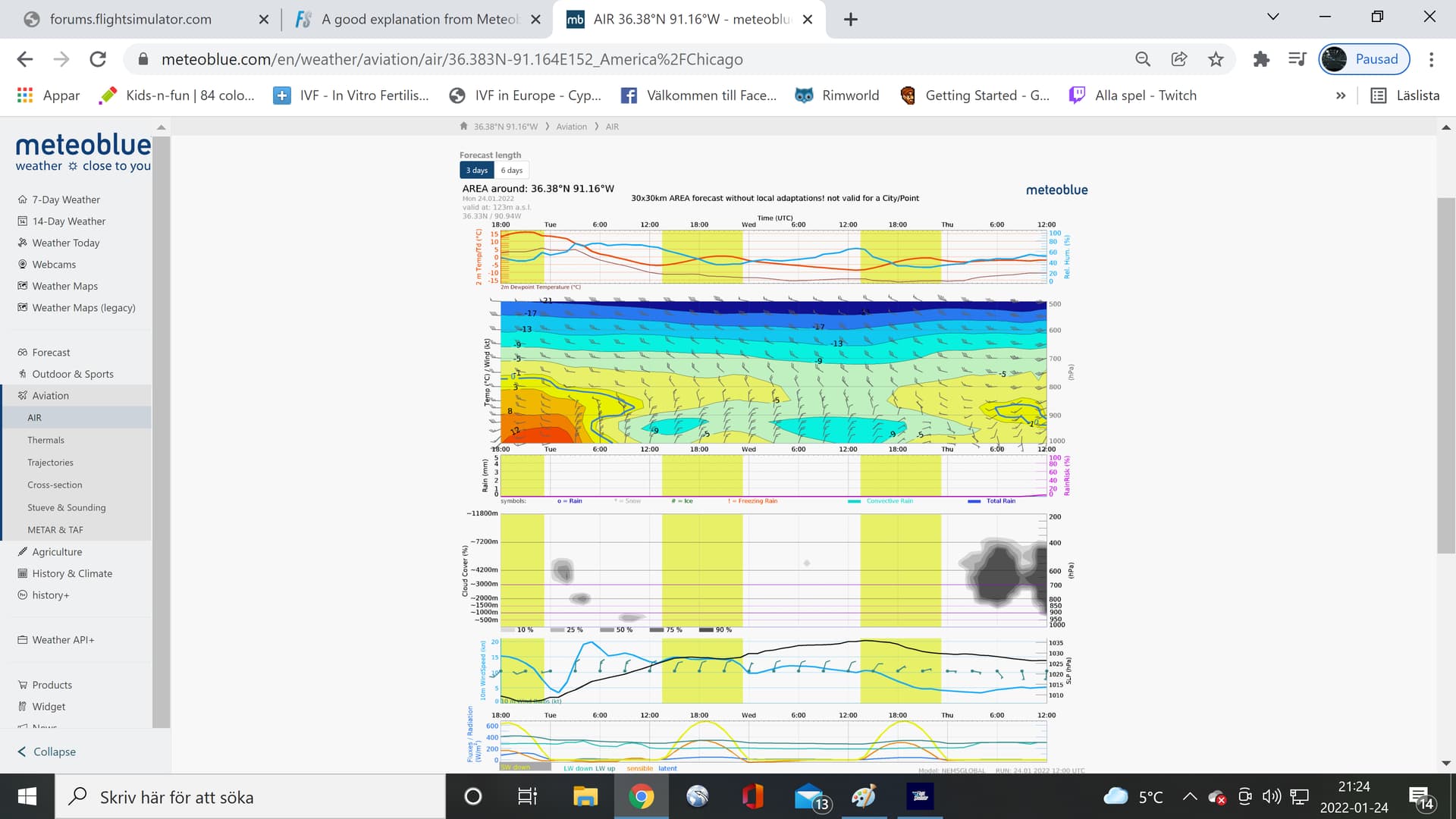Expand the History & Climate section
The image size is (1456, 819).
coord(73,573)
